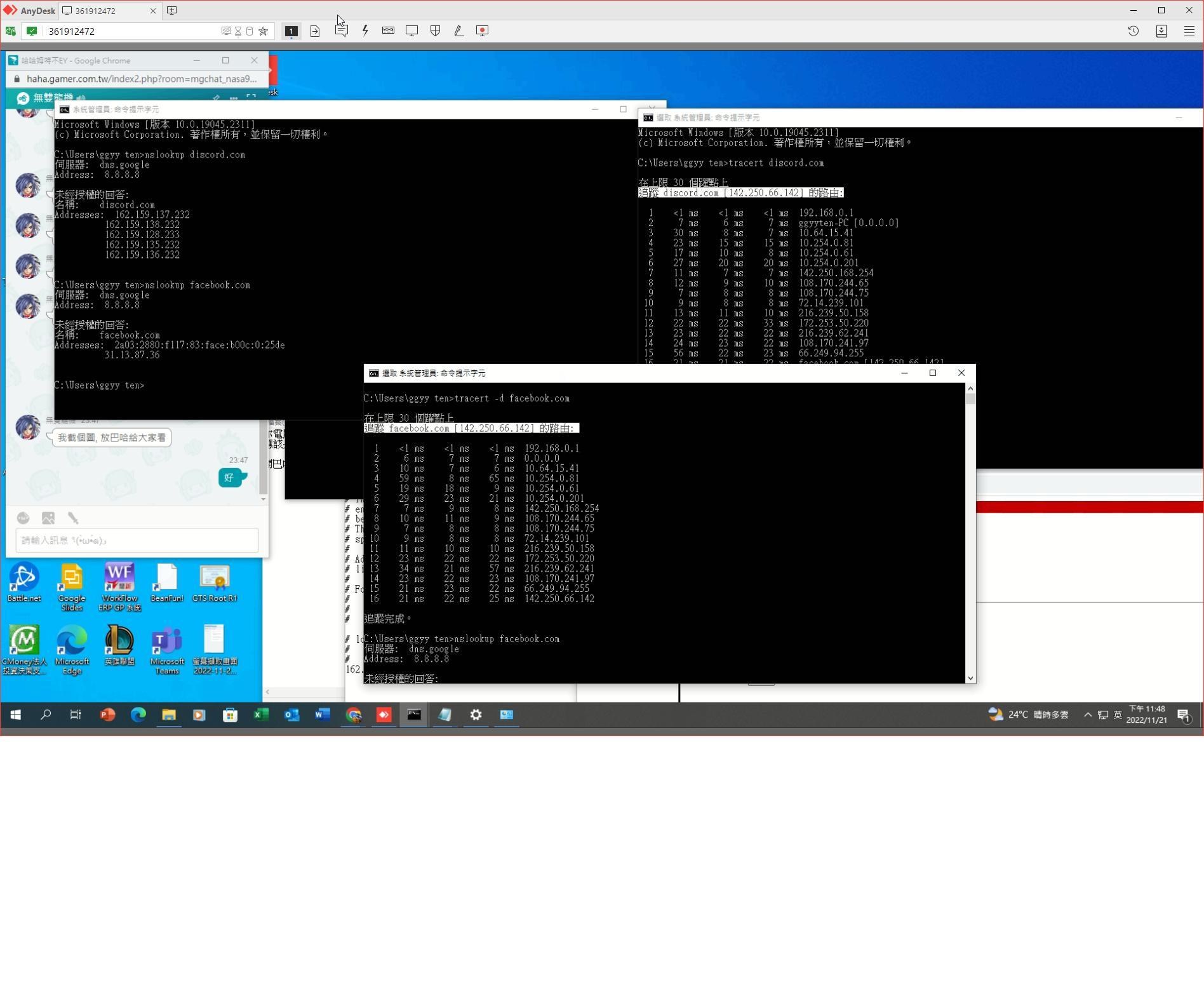Start AnyDesk session recording icon
The width and height of the screenshot is (1204, 1001).
click(x=483, y=30)
